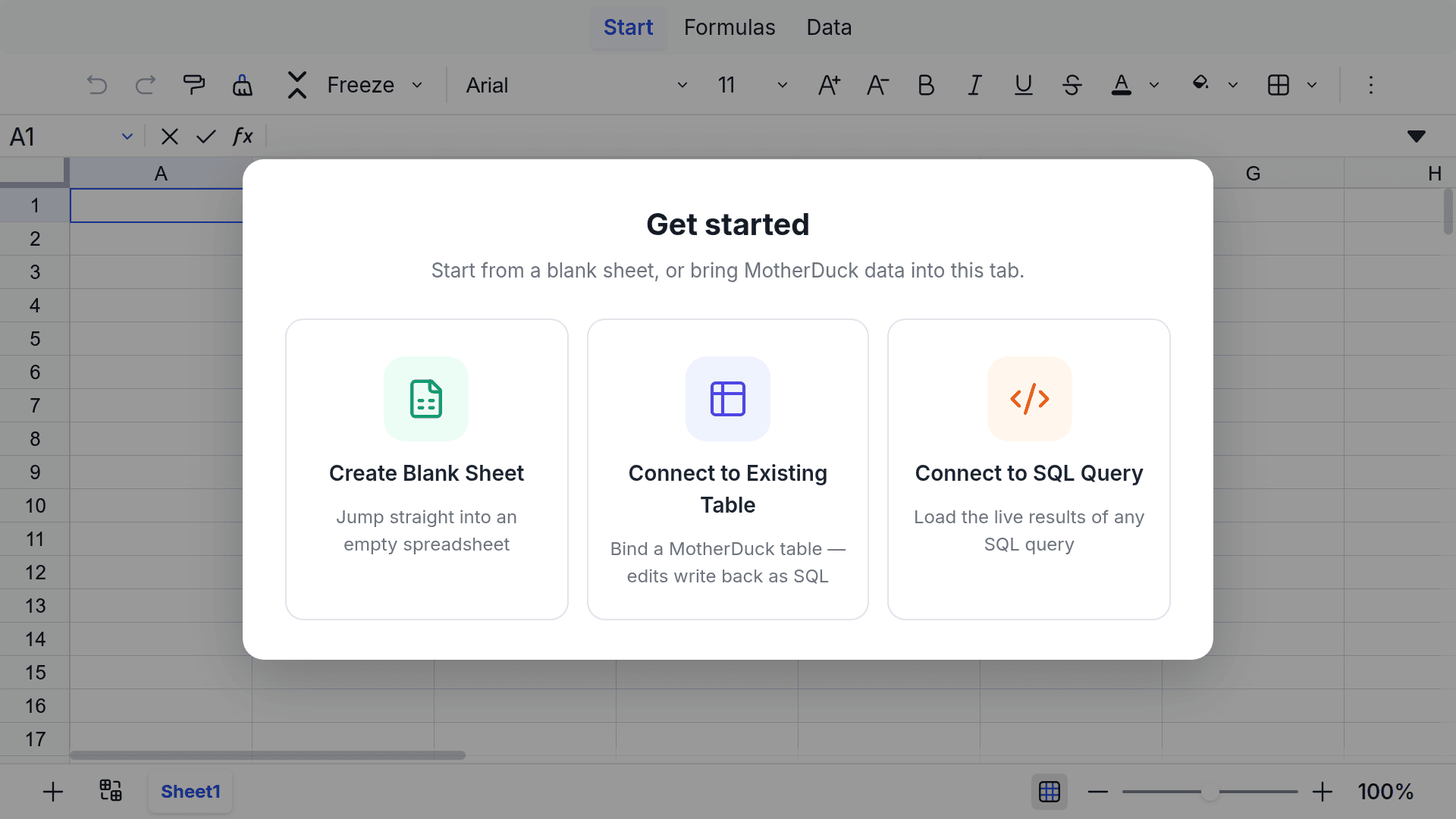Click the clear formatting icon
Viewport: 1456px width, 819px height.
point(243,85)
